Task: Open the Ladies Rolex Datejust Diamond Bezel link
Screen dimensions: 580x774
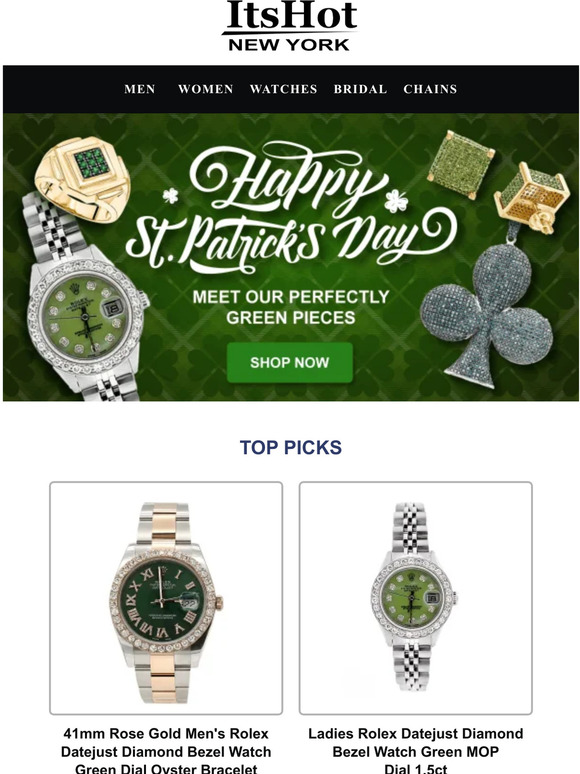Action: click(x=416, y=750)
